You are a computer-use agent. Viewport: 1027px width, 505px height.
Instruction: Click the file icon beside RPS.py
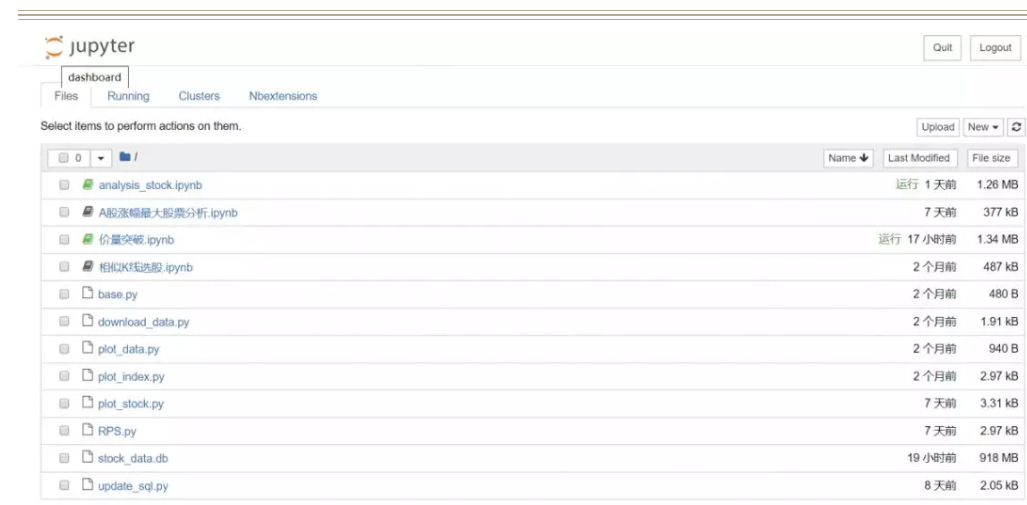pyautogui.click(x=87, y=430)
